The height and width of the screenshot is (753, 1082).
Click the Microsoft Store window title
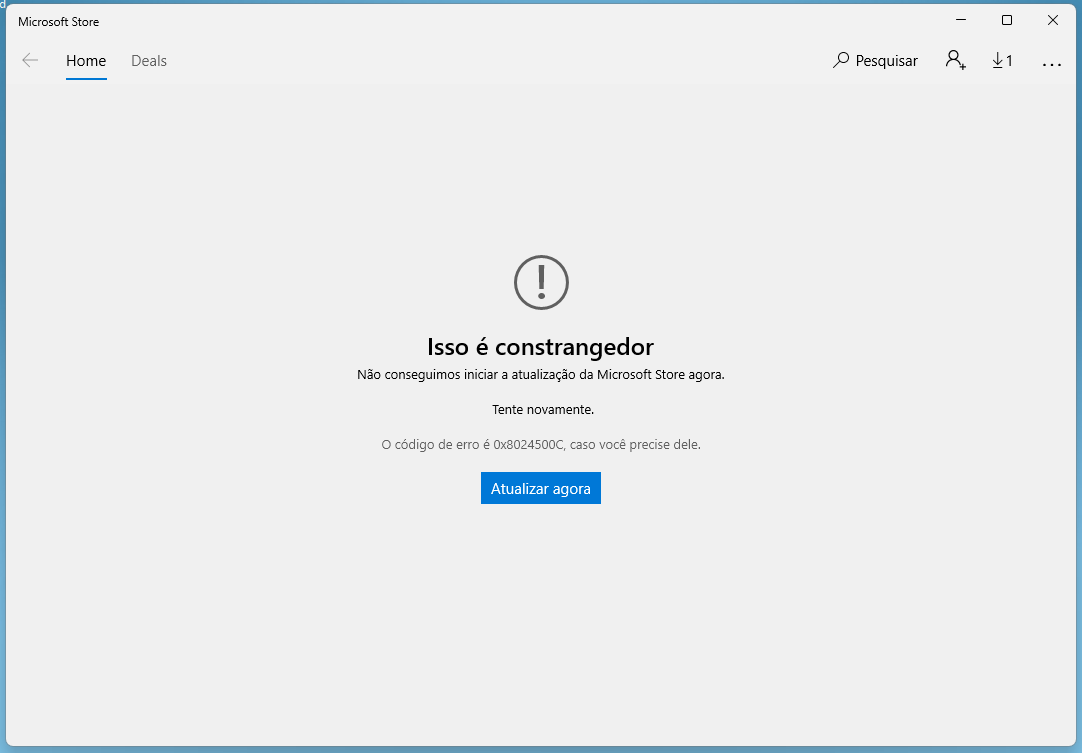(59, 22)
